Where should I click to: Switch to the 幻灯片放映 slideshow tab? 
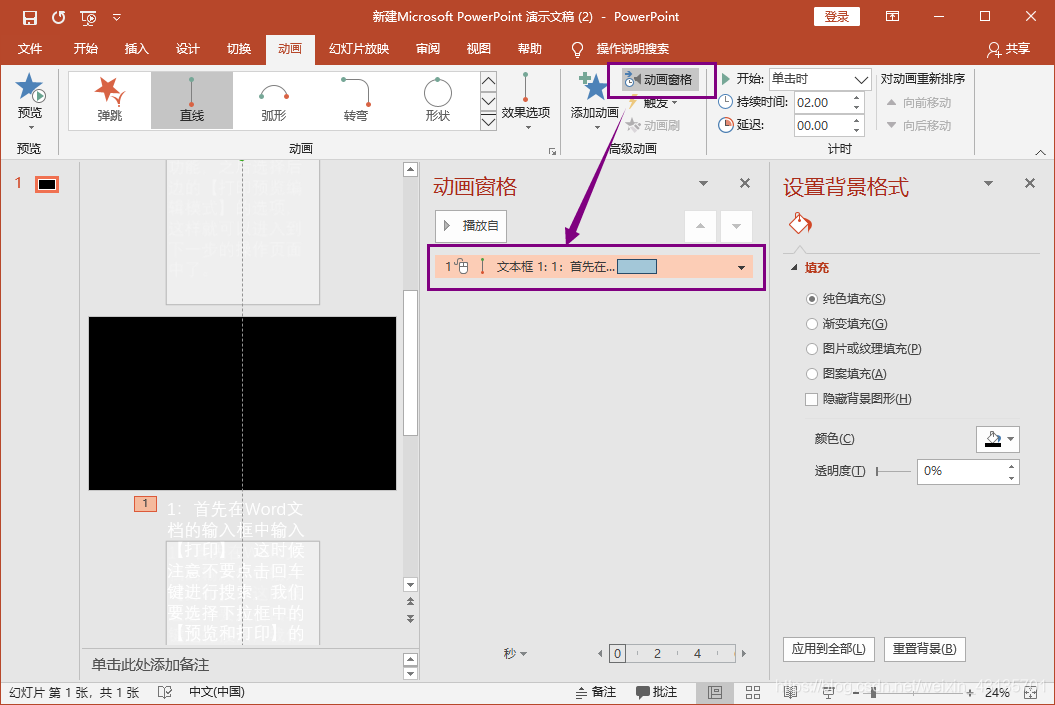tap(359, 48)
